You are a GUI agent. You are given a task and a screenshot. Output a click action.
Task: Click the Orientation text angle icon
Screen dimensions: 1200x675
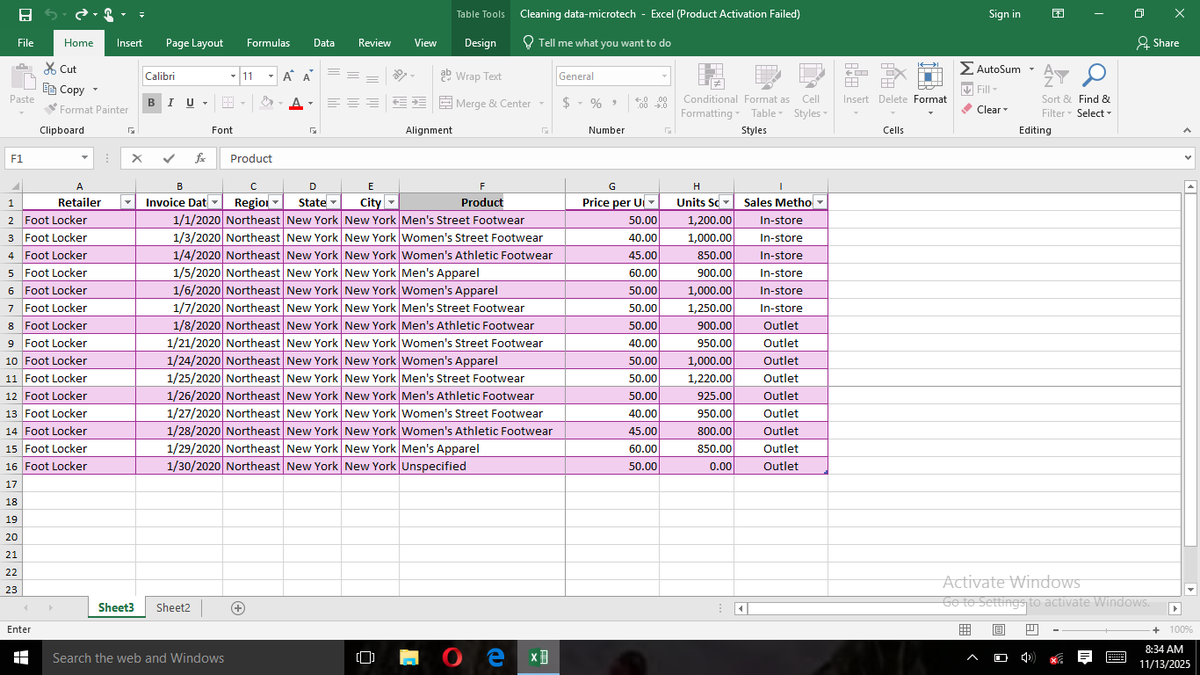(x=400, y=76)
